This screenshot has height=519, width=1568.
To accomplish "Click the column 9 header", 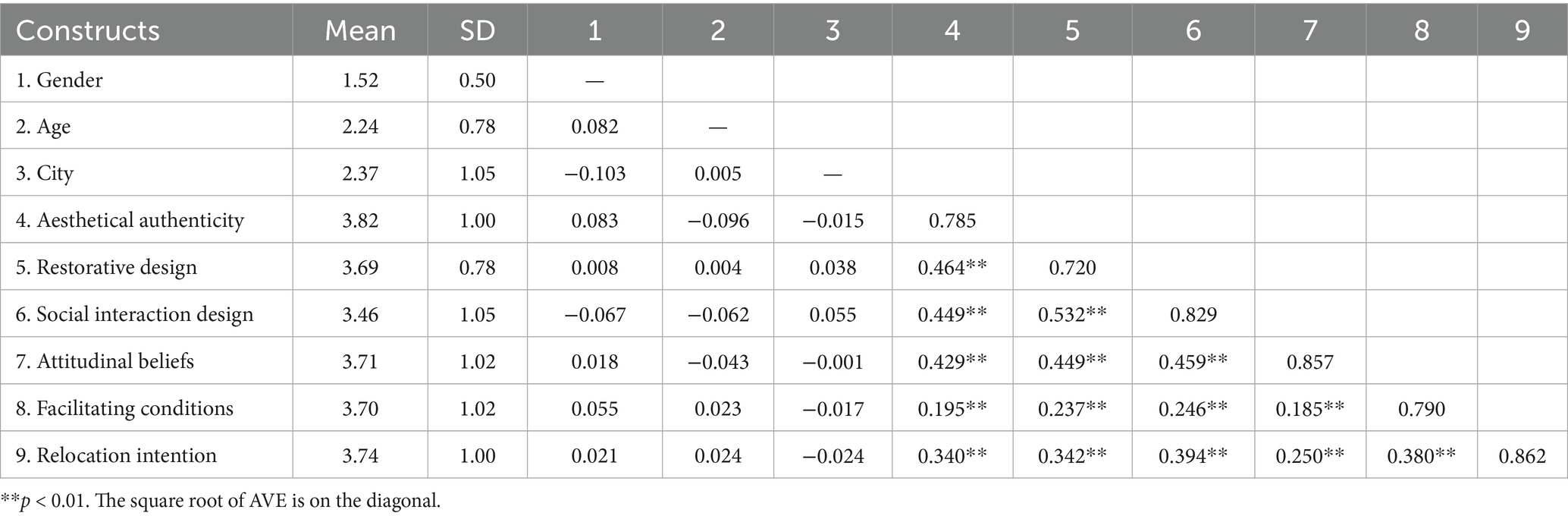I will (x=1522, y=30).
